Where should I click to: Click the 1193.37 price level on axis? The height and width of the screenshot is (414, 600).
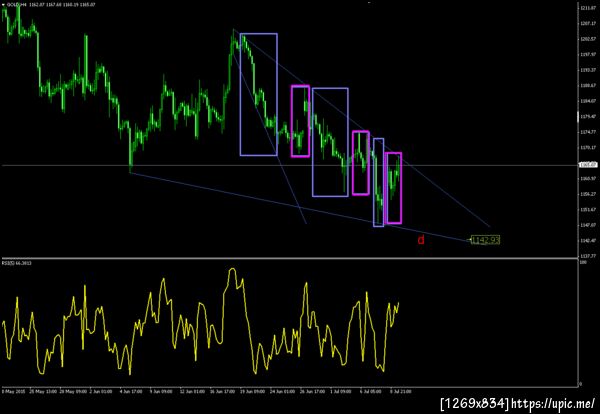(x=587, y=70)
